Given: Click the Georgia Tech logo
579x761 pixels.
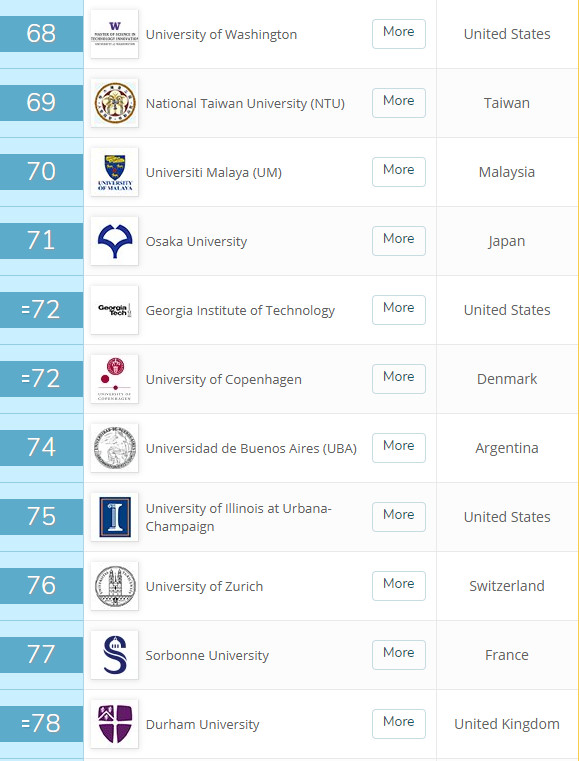Looking at the screenshot, I should click(x=115, y=310).
